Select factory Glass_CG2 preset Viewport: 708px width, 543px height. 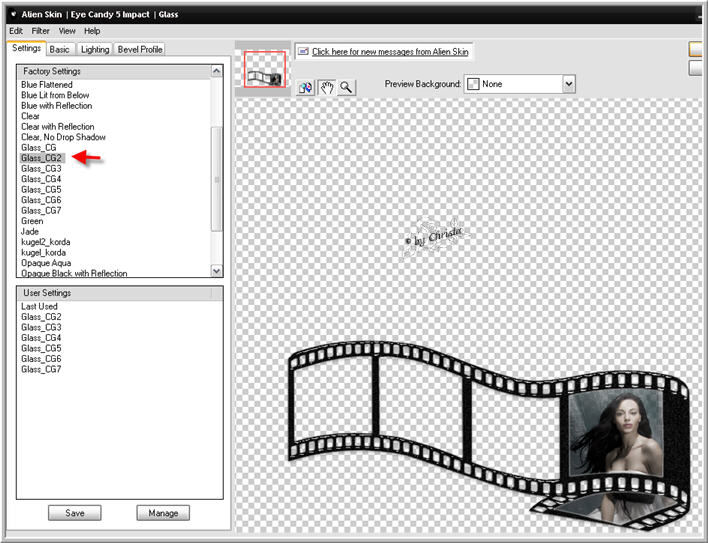(41, 158)
